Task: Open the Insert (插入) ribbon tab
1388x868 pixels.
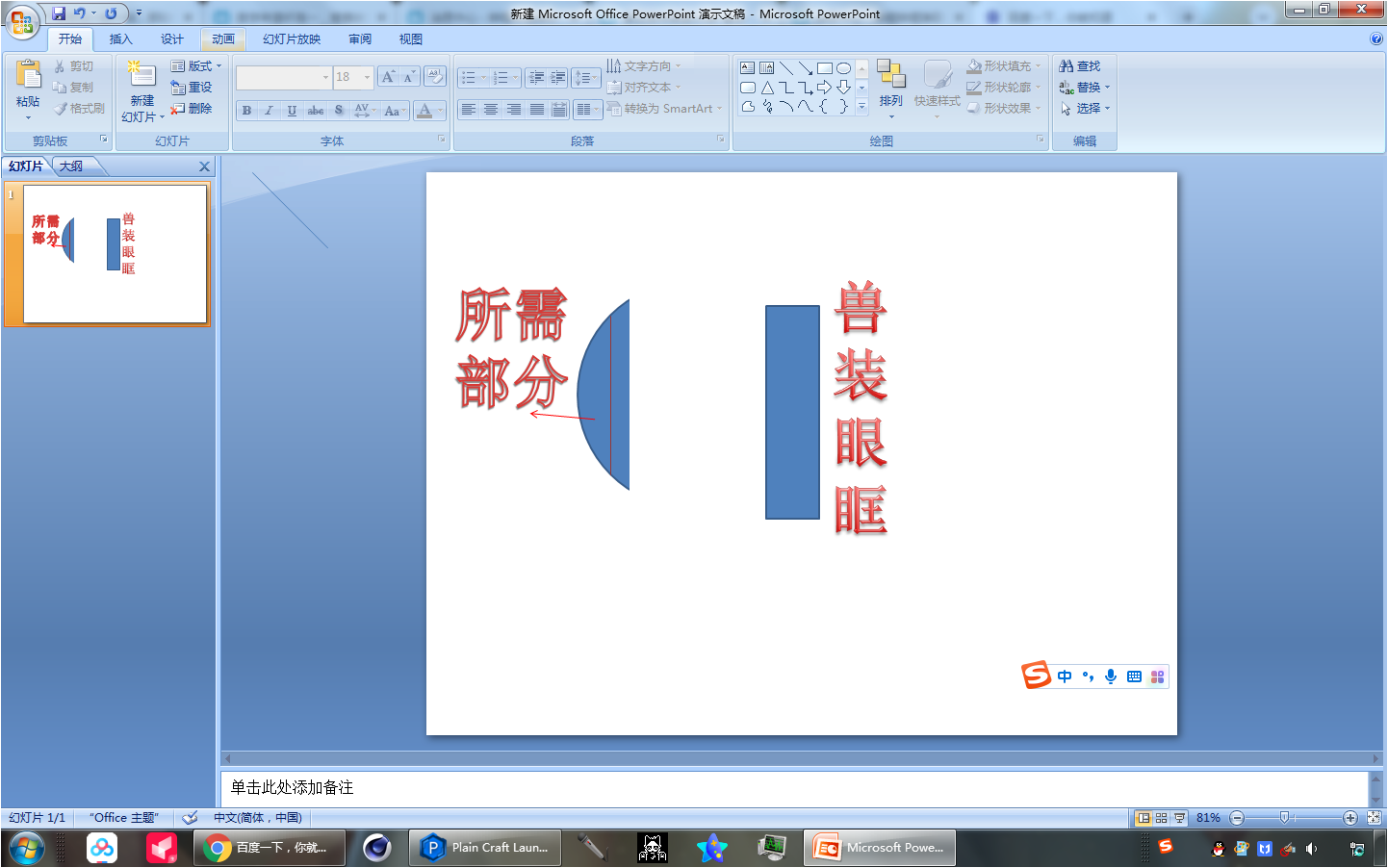Action: pyautogui.click(x=120, y=39)
